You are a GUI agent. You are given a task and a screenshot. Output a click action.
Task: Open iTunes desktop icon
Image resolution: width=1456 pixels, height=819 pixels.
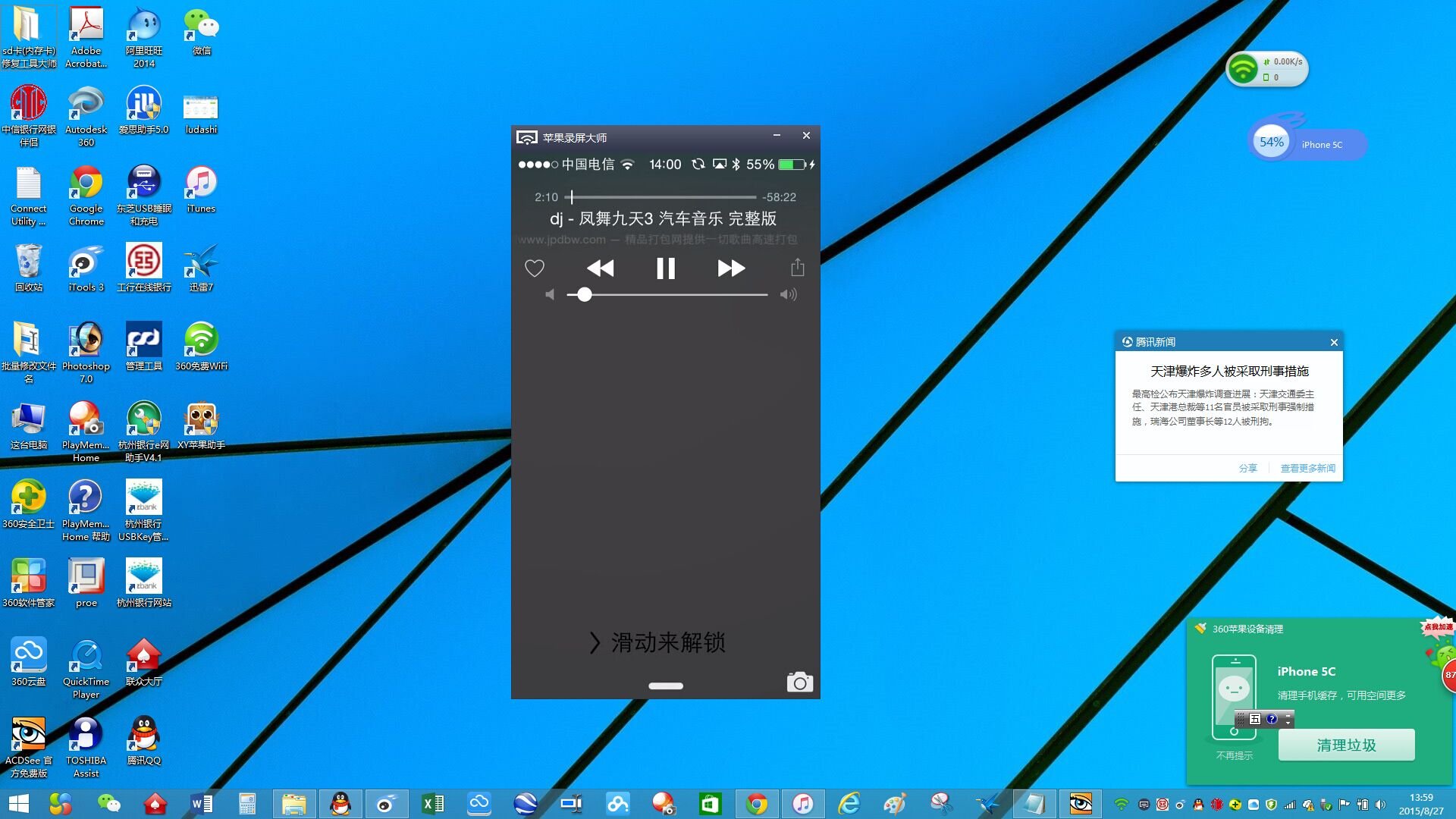[201, 189]
